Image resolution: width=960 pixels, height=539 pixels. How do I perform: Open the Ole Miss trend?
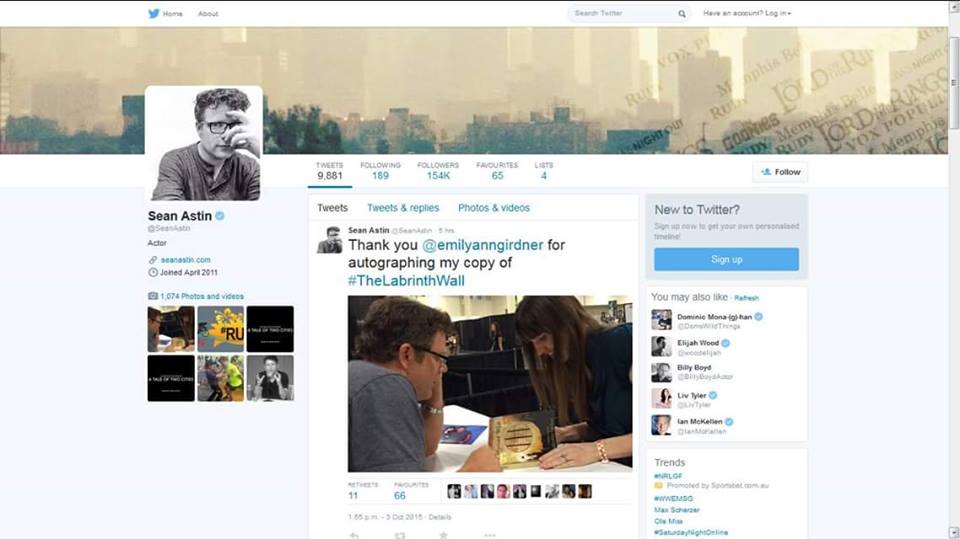click(668, 521)
